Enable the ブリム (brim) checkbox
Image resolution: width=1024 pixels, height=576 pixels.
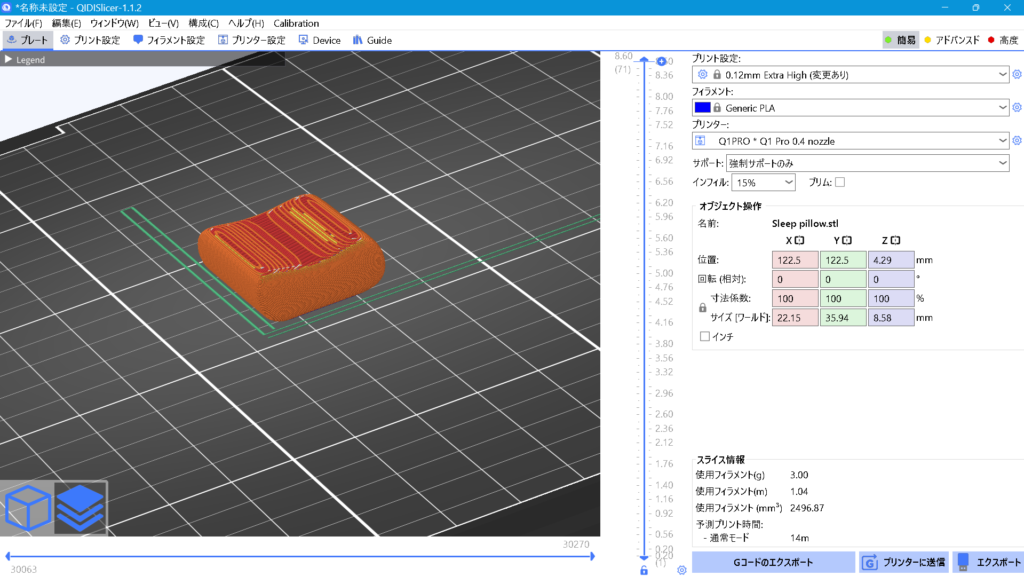click(840, 182)
